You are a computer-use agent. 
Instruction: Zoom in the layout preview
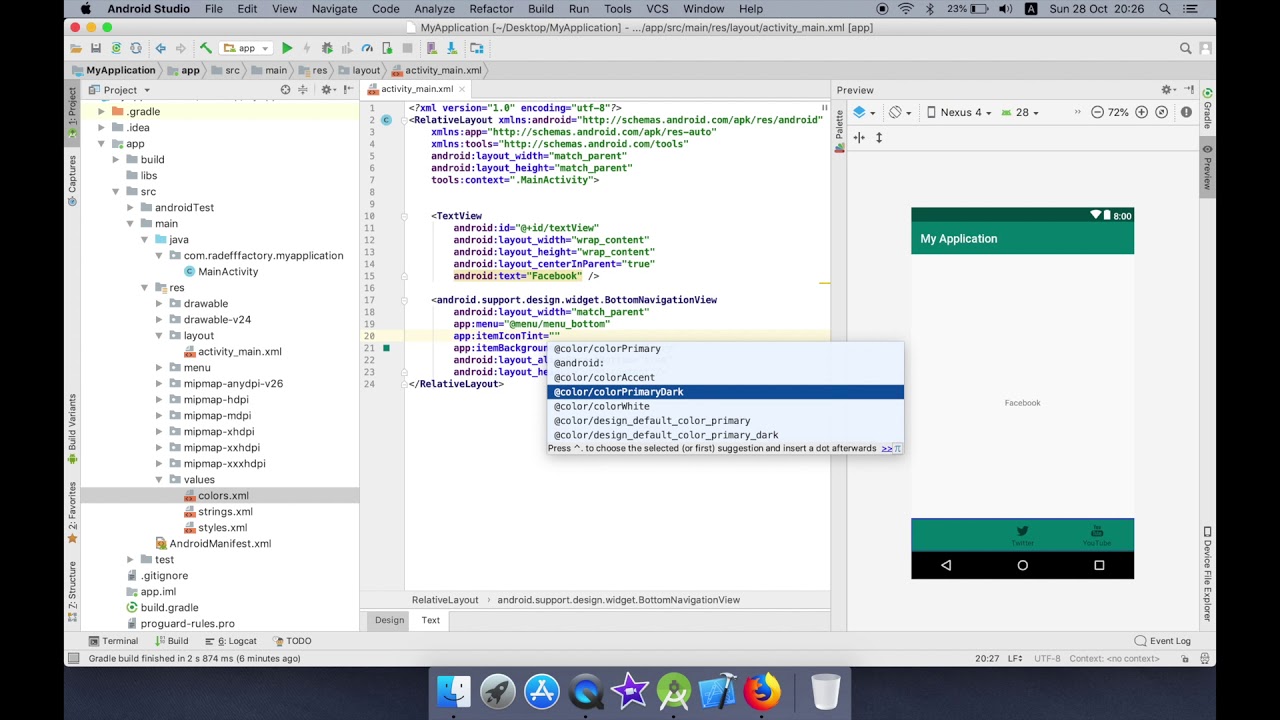1141,112
